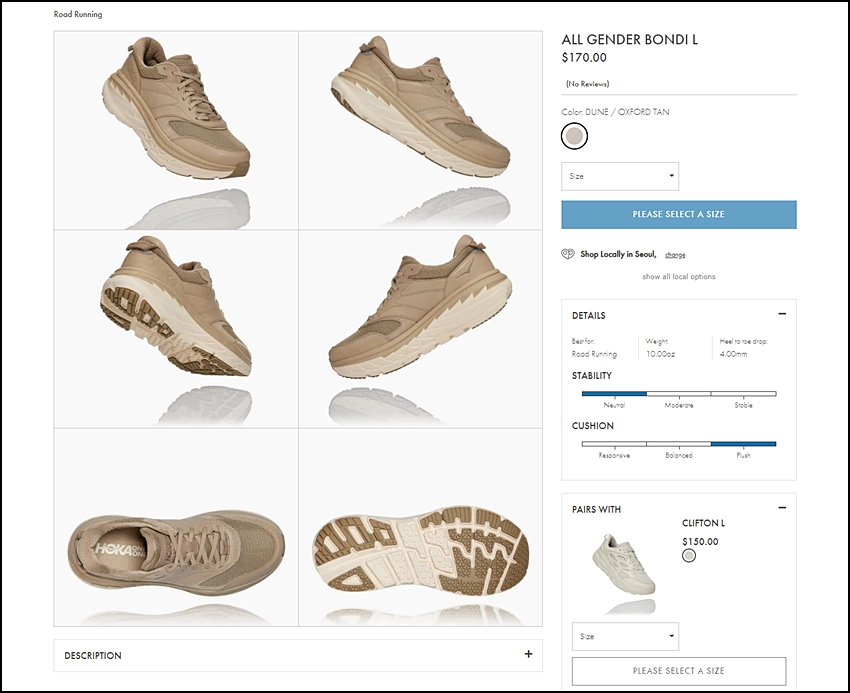
Task: Click the blue Please Select a Size button
Action: pos(678,214)
